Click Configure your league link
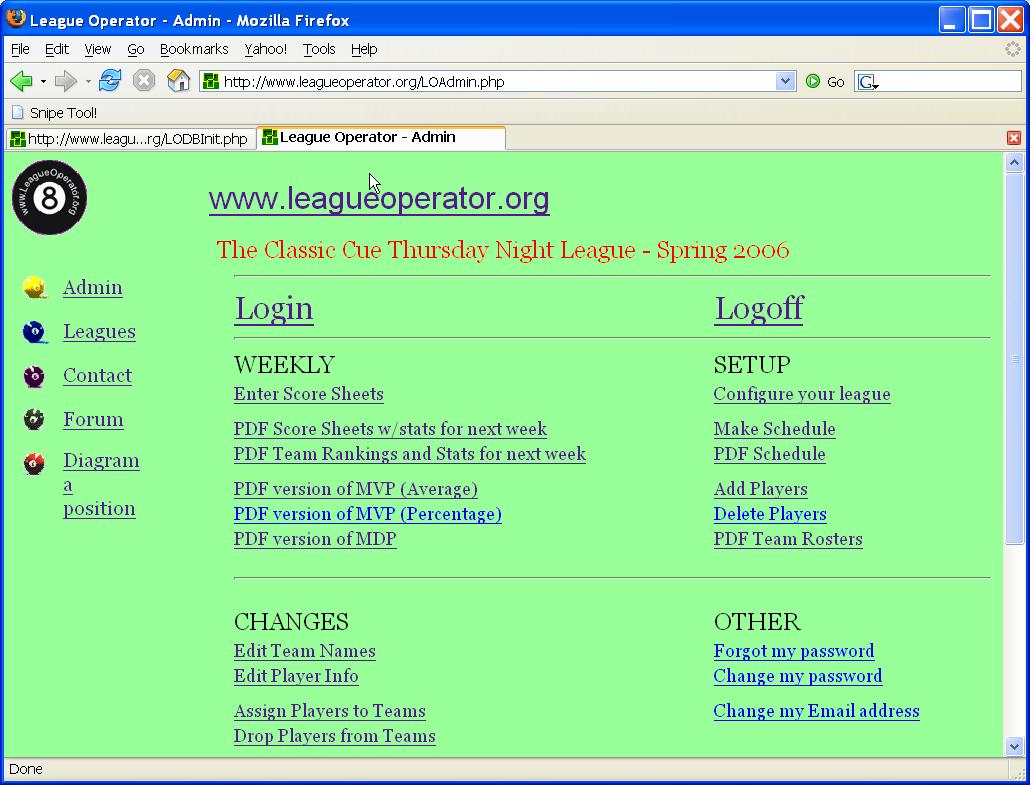The height and width of the screenshot is (785, 1030). click(x=801, y=394)
